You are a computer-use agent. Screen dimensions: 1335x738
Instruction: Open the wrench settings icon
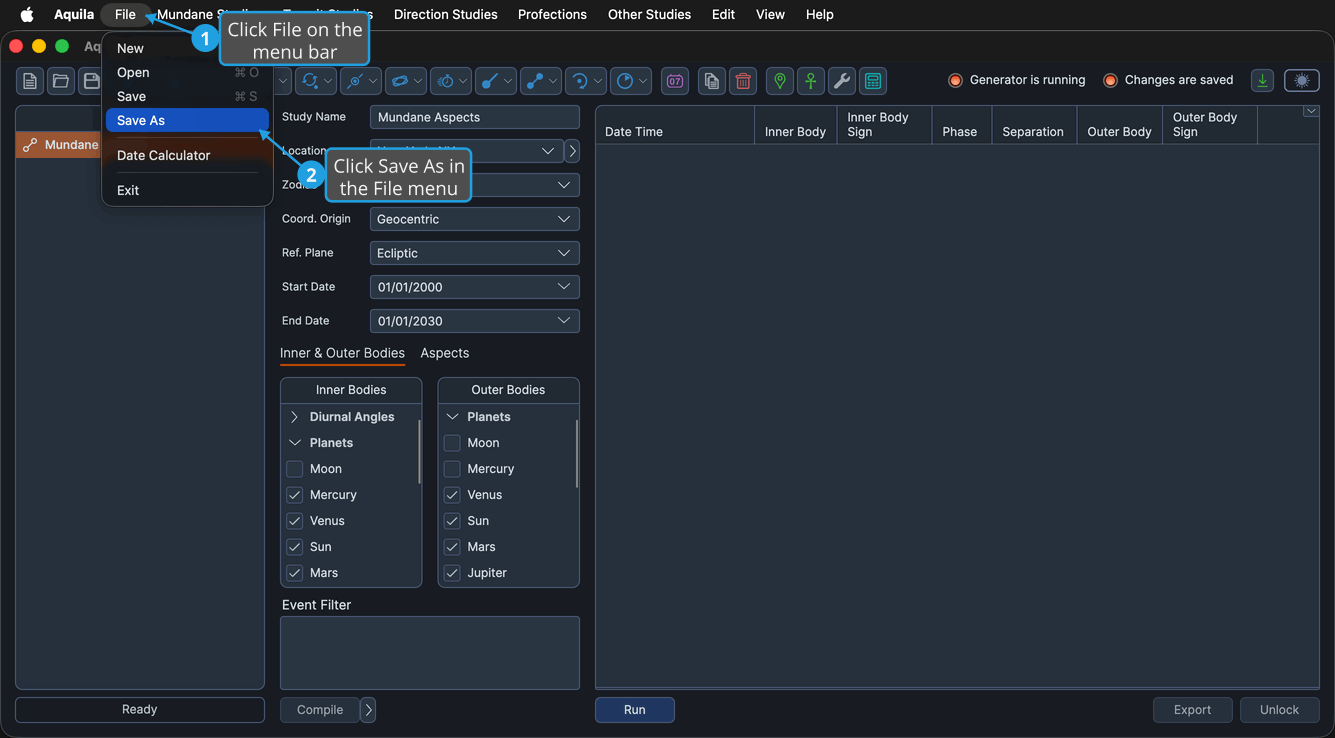point(842,81)
